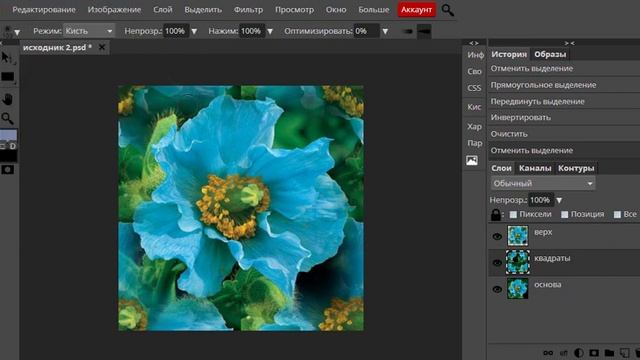
Task: Open the Обычный blend mode dropdown
Action: 543,183
